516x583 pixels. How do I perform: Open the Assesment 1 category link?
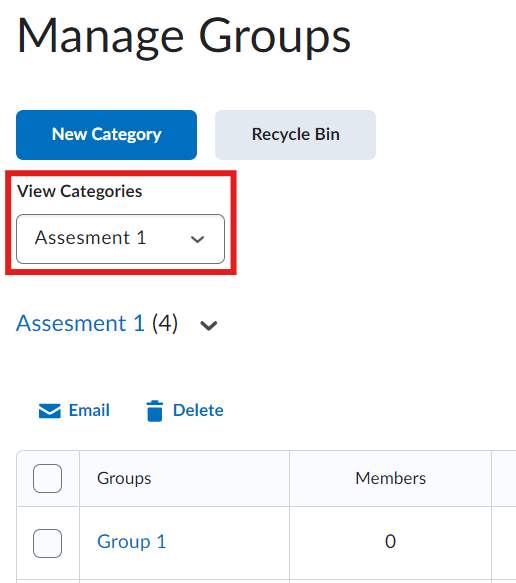(80, 323)
